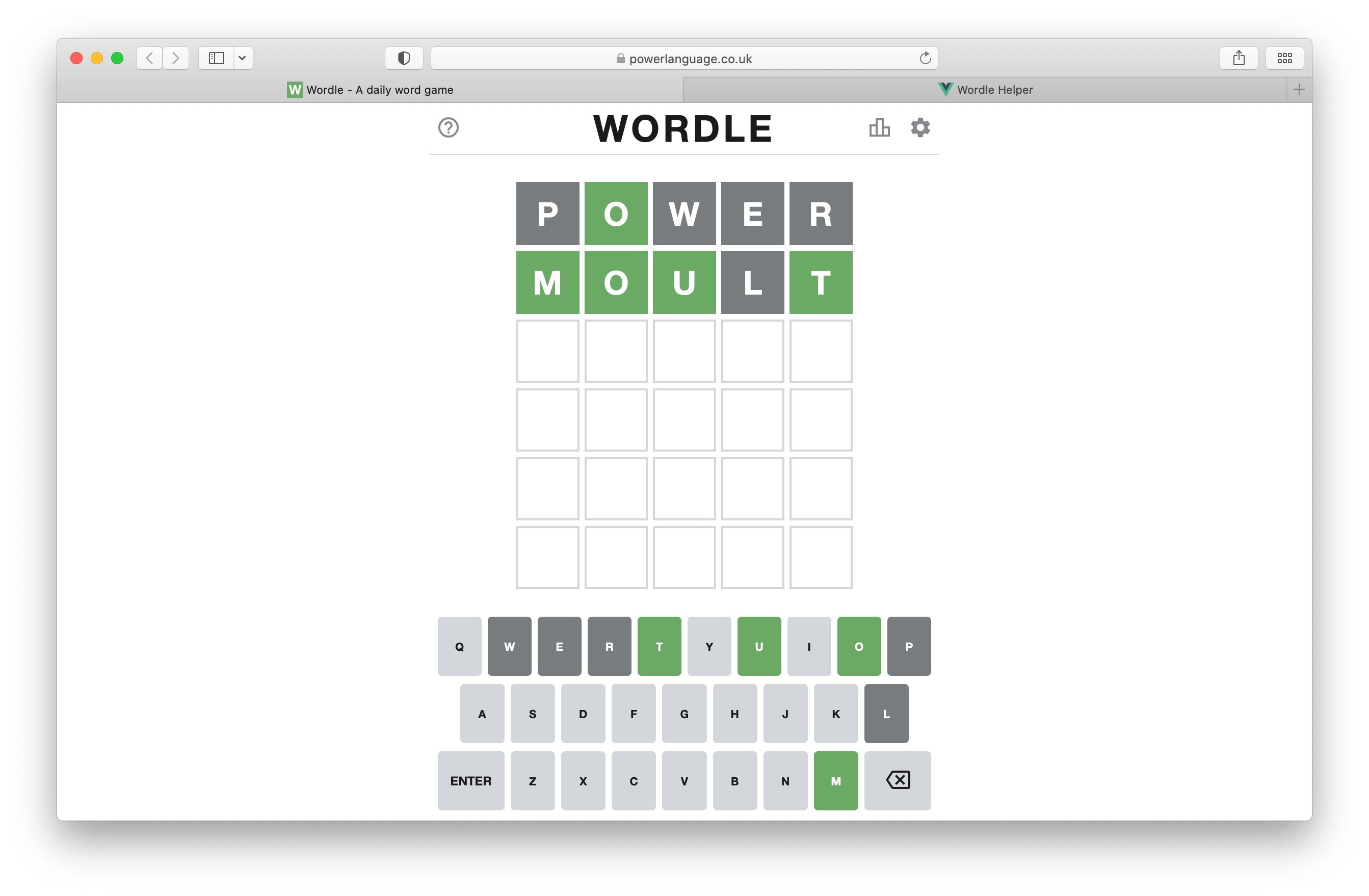Viewport: 1369px width, 896px height.
Task: Tap the green U key on the keyboard
Action: [x=759, y=646]
